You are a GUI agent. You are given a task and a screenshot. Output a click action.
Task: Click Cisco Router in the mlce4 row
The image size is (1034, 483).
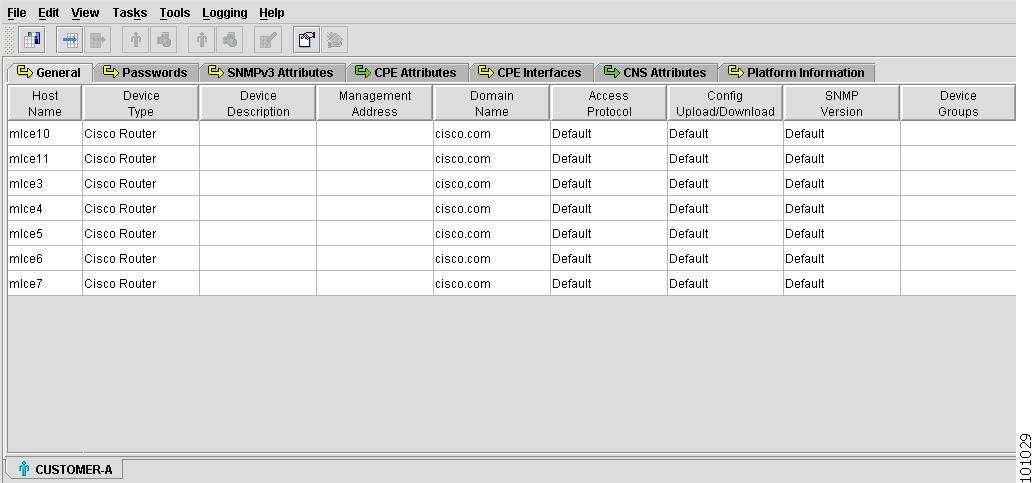click(140, 209)
